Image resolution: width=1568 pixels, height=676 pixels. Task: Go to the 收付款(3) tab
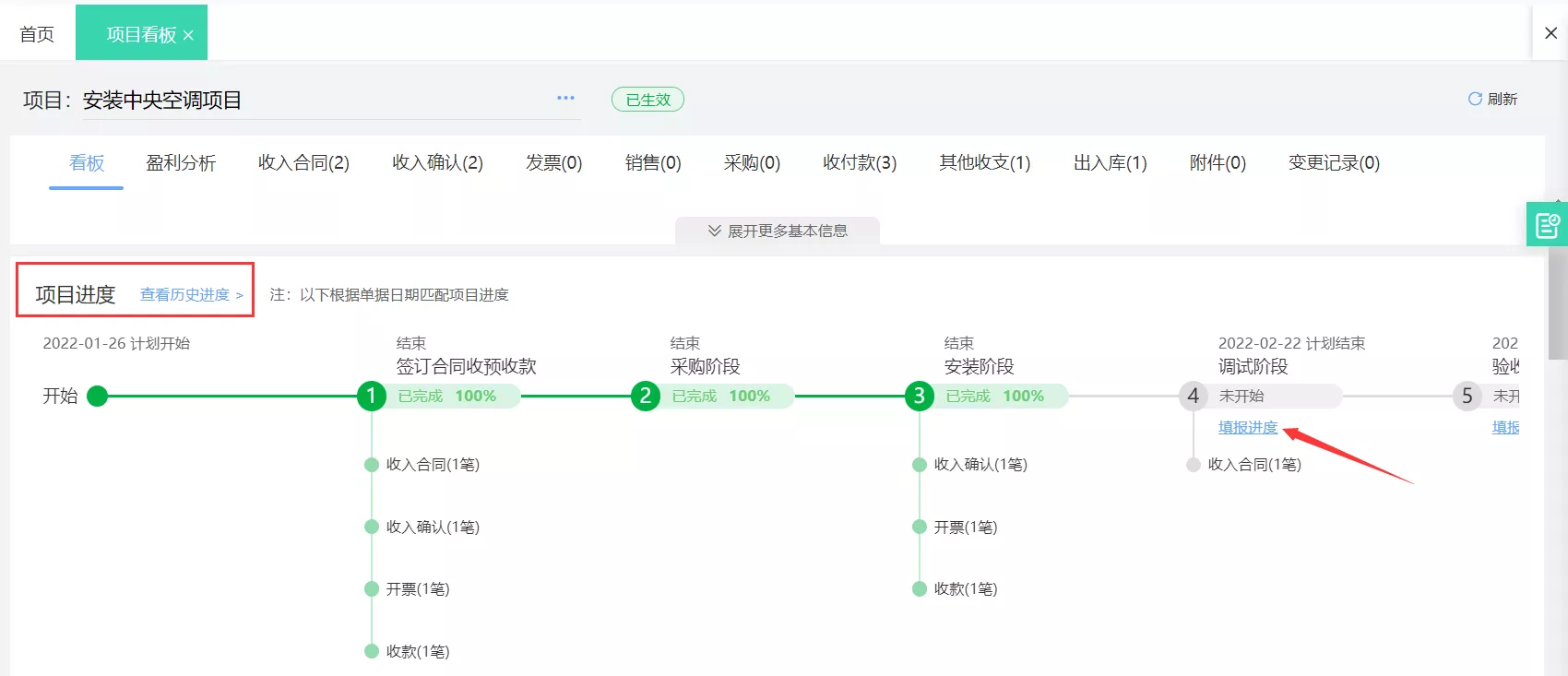point(860,163)
